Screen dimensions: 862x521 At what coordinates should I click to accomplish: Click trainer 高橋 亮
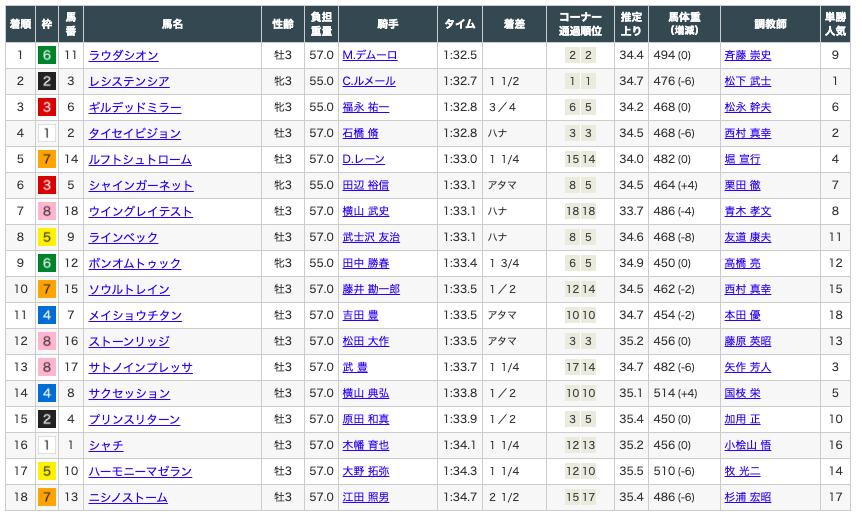coord(742,264)
